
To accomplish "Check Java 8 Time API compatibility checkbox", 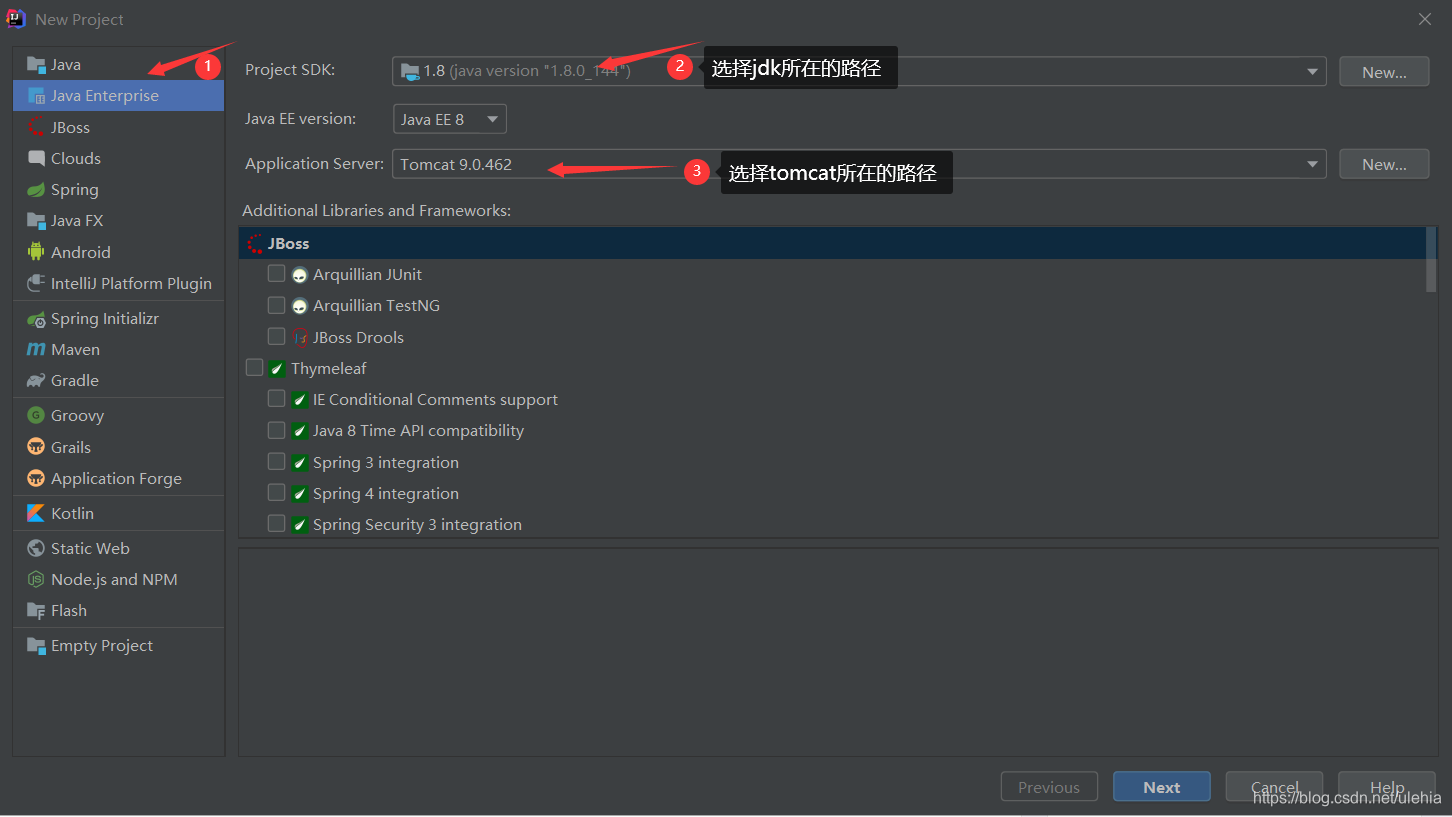I will click(276, 430).
